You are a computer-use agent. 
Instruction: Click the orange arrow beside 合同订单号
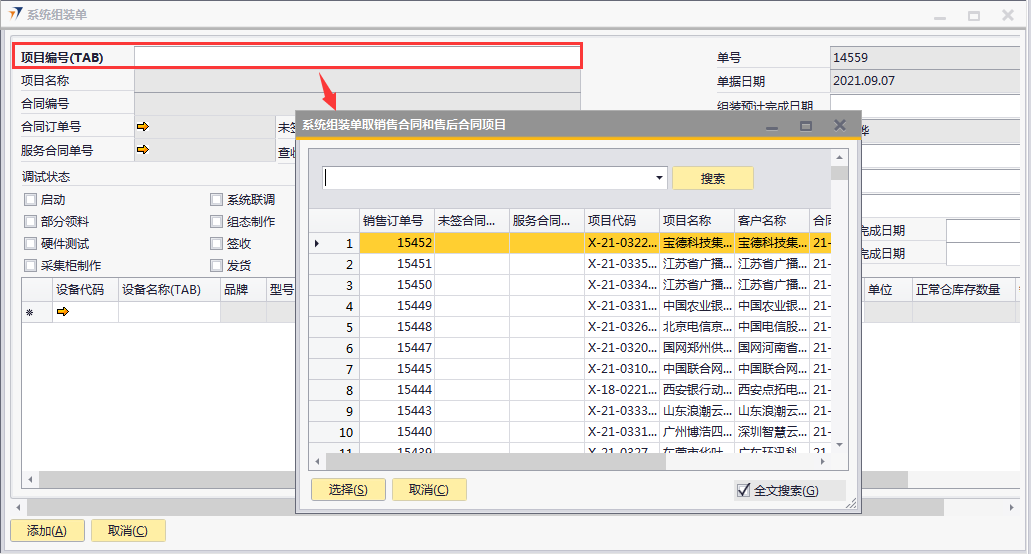[142, 127]
